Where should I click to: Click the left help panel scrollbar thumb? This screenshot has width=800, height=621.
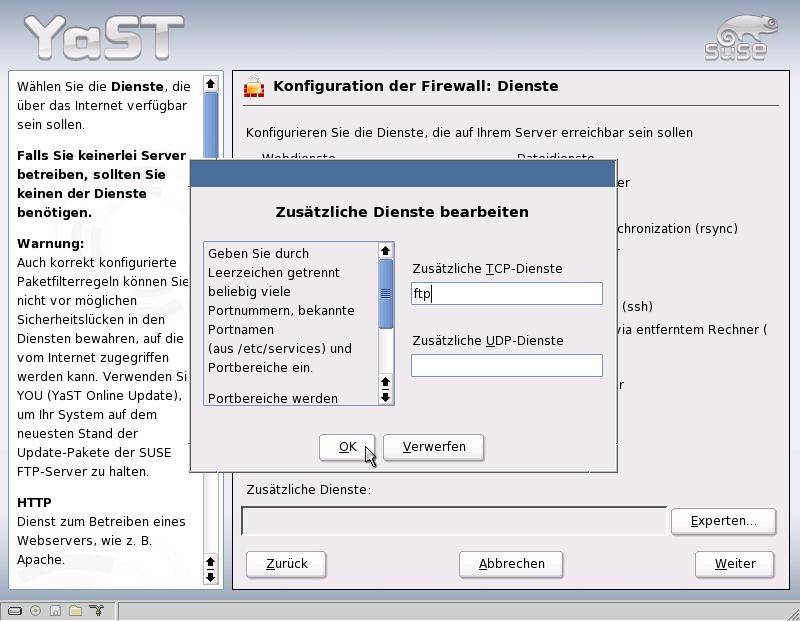click(210, 126)
